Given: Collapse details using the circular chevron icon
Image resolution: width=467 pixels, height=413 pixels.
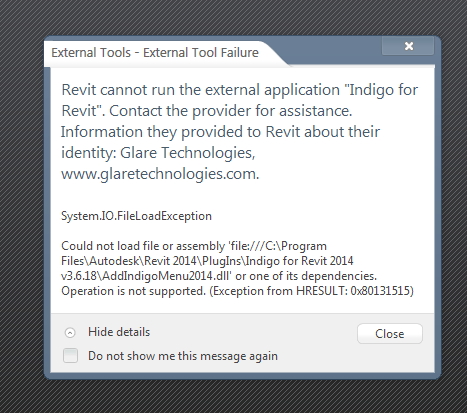Looking at the screenshot, I should (70, 333).
